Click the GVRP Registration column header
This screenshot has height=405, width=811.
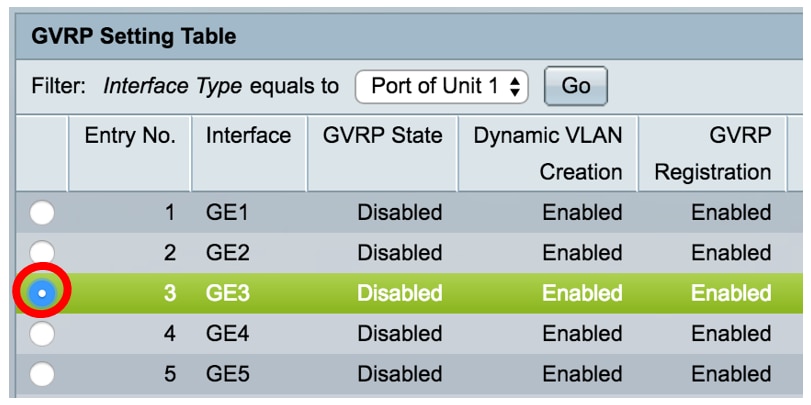pos(712,153)
